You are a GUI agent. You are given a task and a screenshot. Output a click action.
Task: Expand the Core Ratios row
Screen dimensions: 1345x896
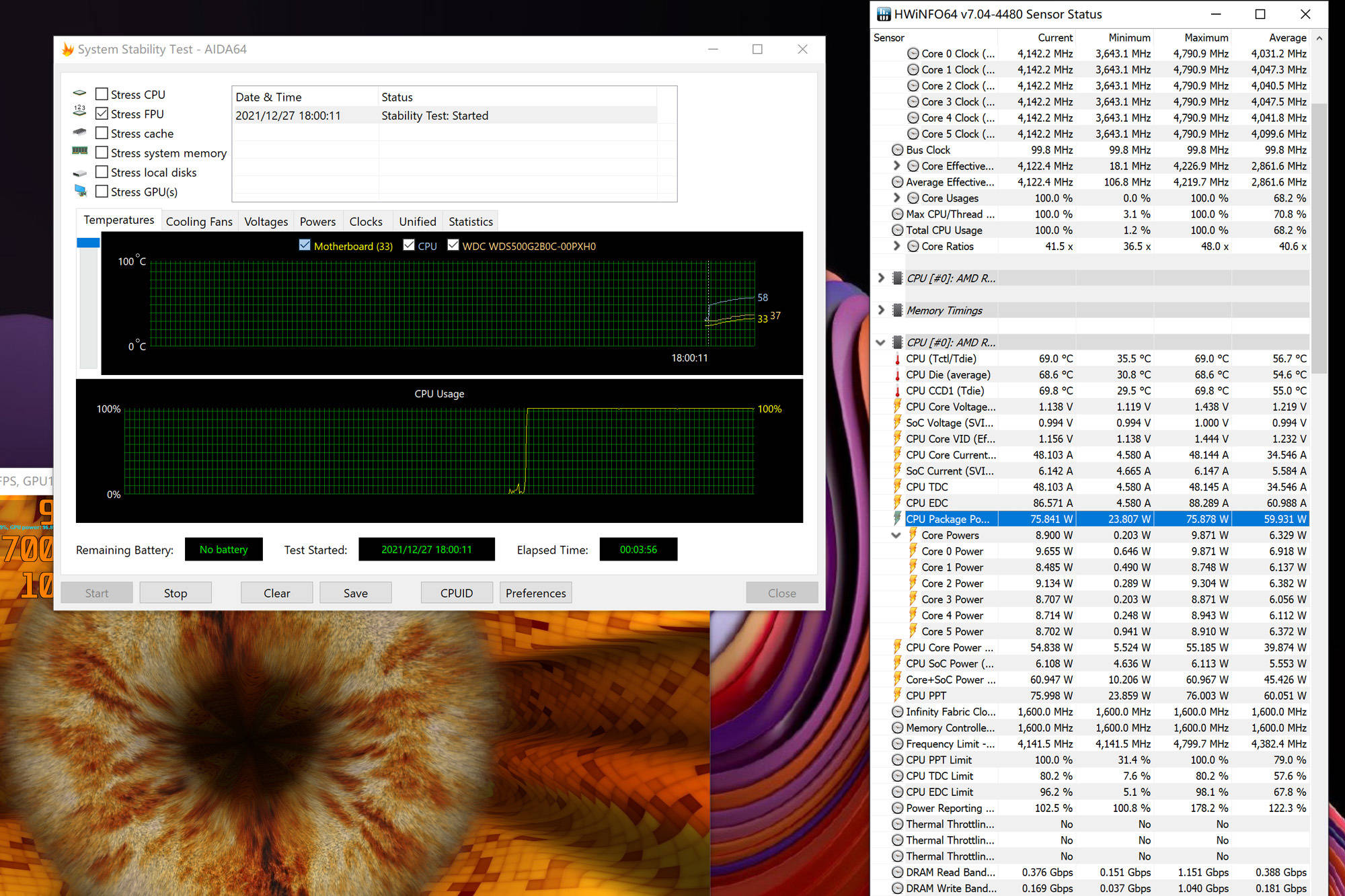(x=896, y=246)
